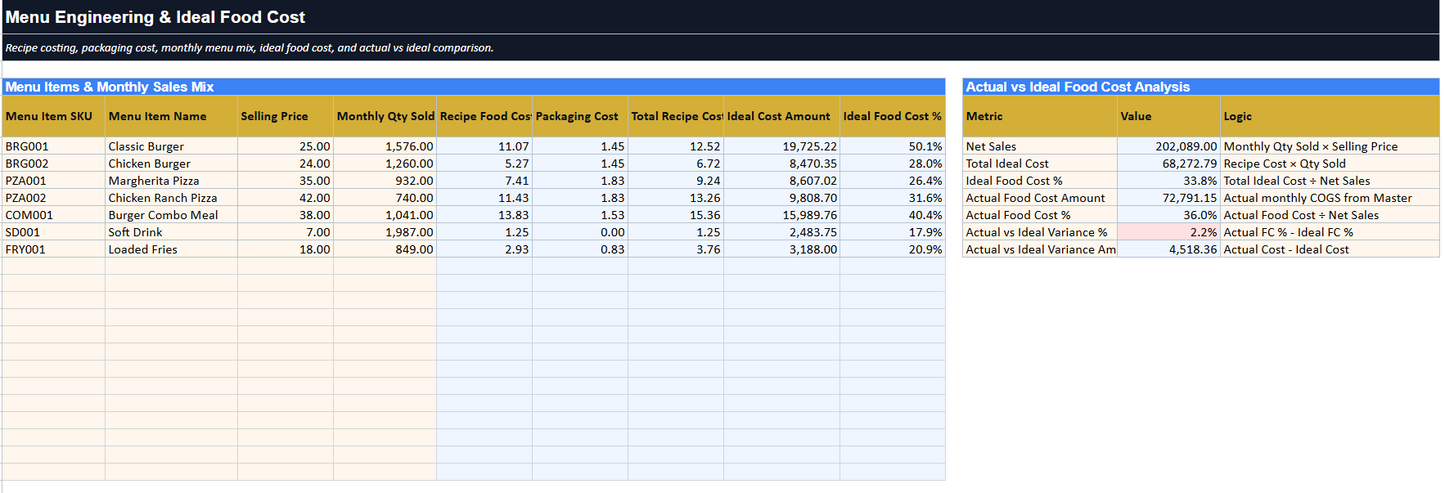The image size is (1445, 493).
Task: Click the SKU cell SD001
Action: (x=54, y=231)
